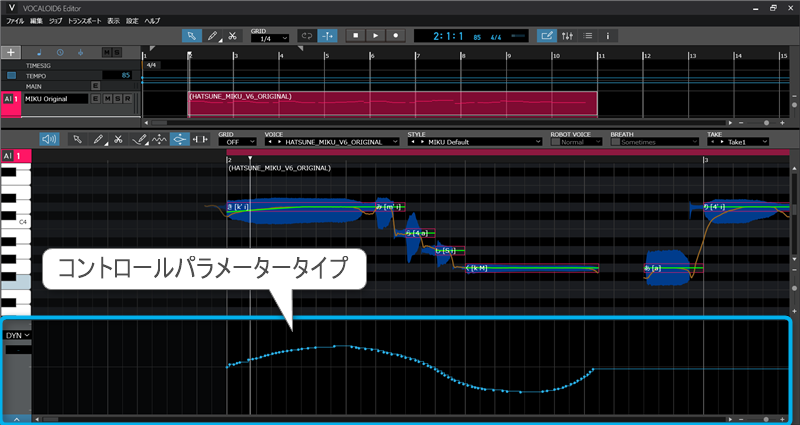Open the ジョブ menu

click(x=55, y=21)
